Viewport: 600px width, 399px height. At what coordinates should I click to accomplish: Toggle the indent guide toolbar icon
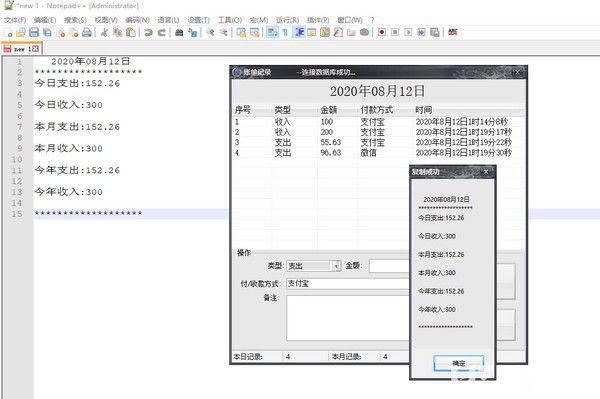point(299,33)
